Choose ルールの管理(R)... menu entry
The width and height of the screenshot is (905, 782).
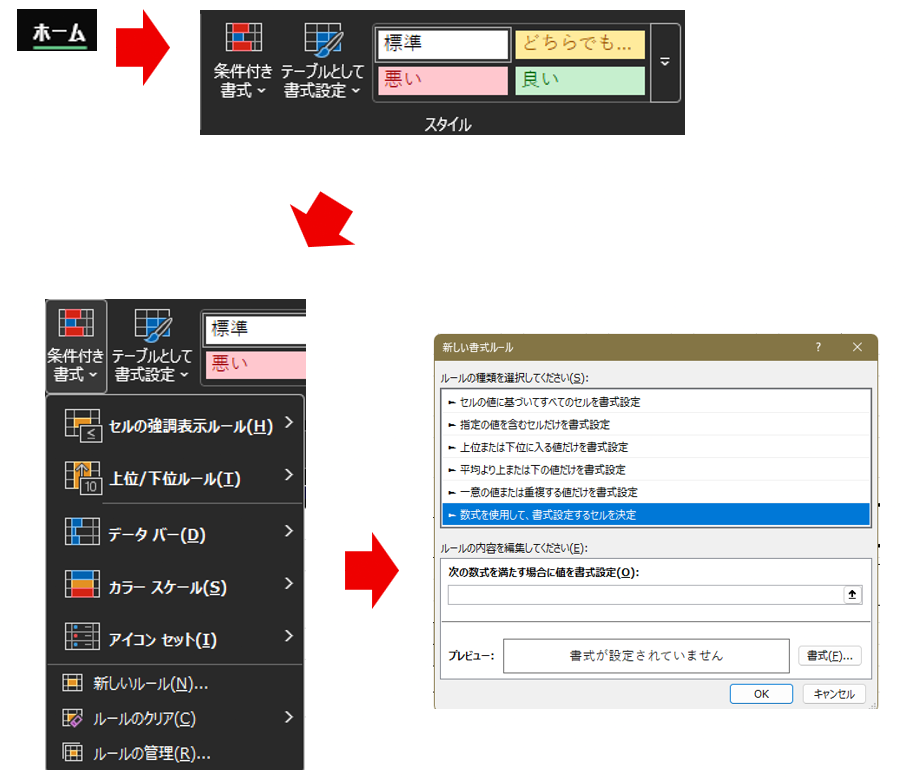click(x=175, y=753)
